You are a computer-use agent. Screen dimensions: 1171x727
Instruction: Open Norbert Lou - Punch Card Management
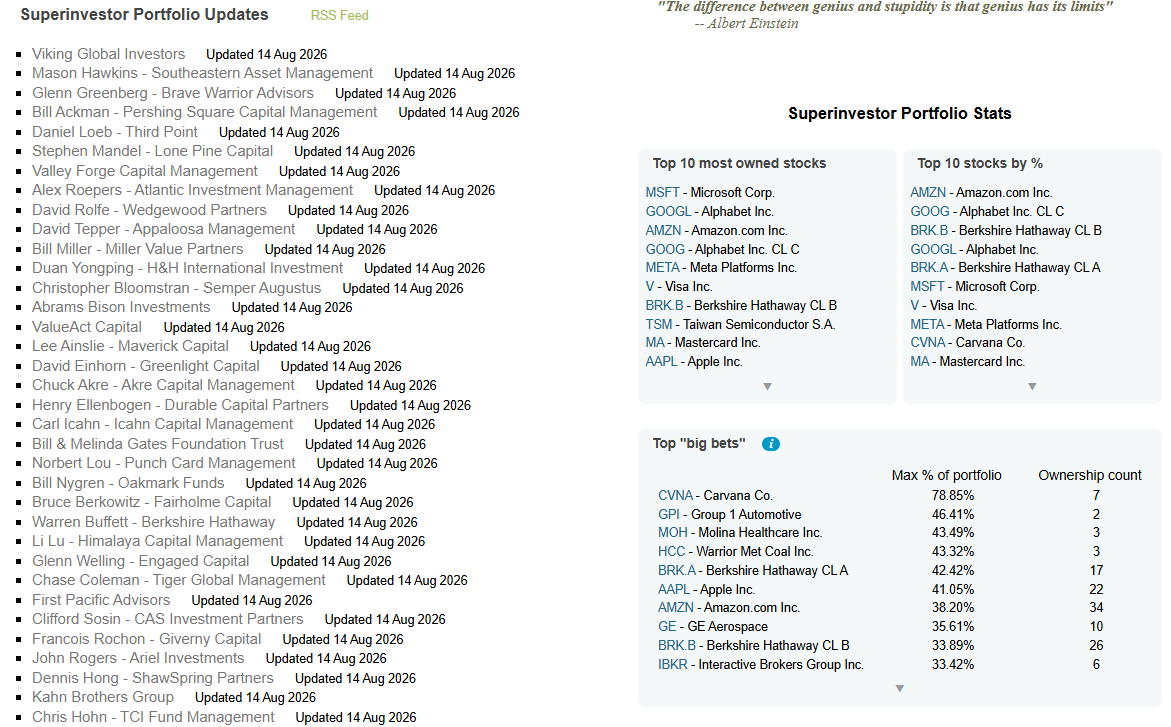[164, 463]
